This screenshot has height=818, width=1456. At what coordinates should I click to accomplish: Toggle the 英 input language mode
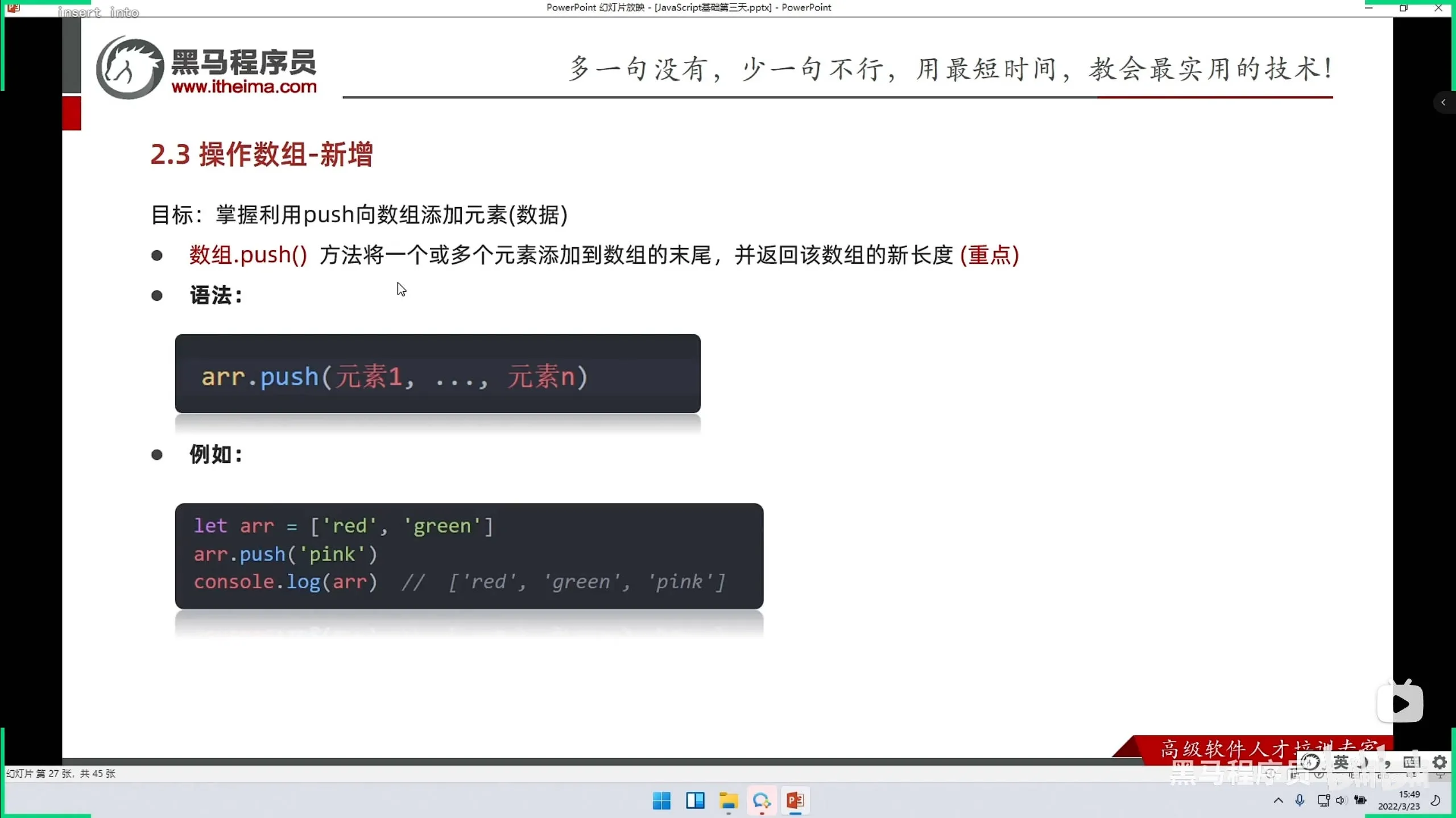(x=1341, y=762)
